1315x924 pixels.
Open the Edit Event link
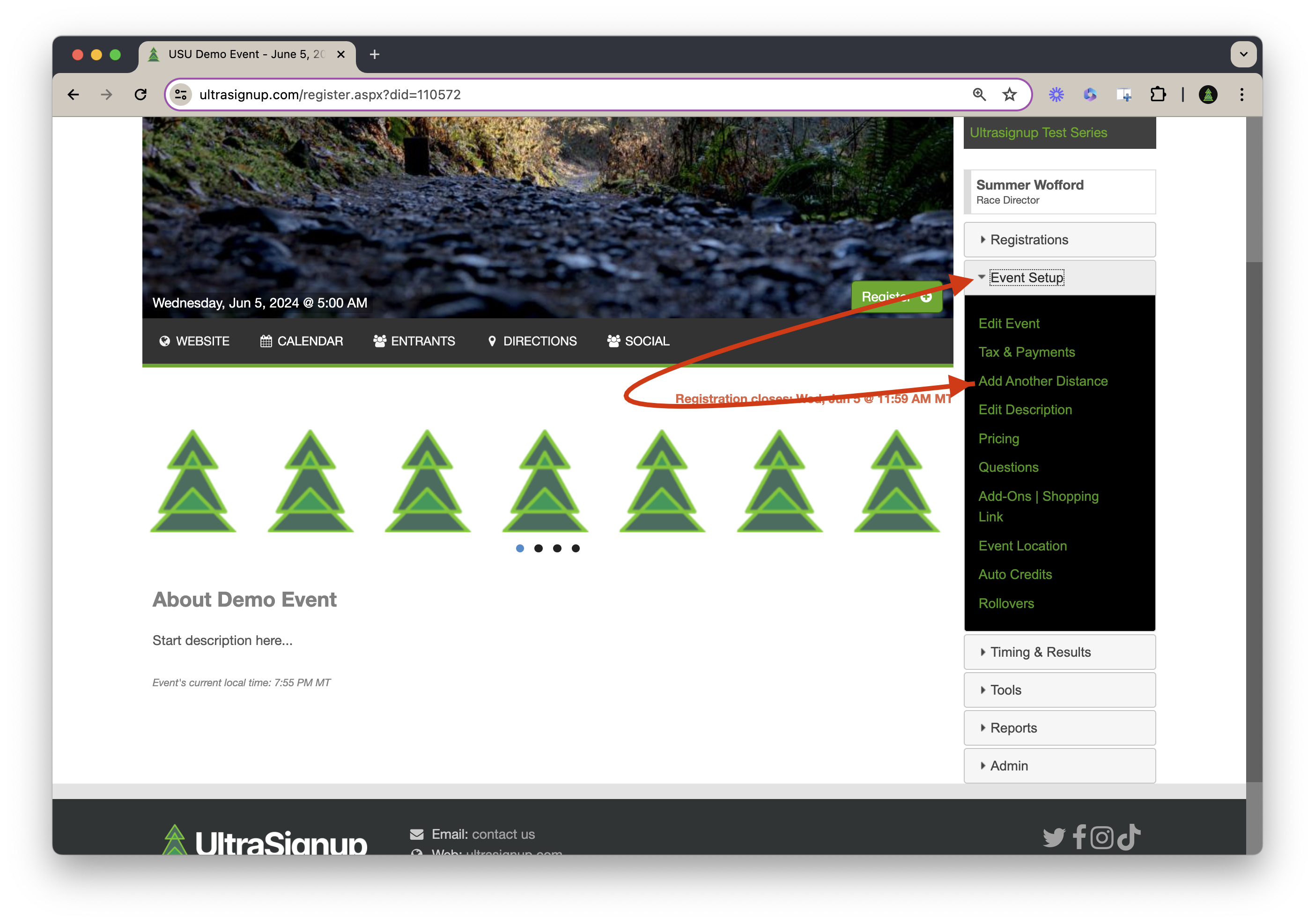[x=1009, y=323]
